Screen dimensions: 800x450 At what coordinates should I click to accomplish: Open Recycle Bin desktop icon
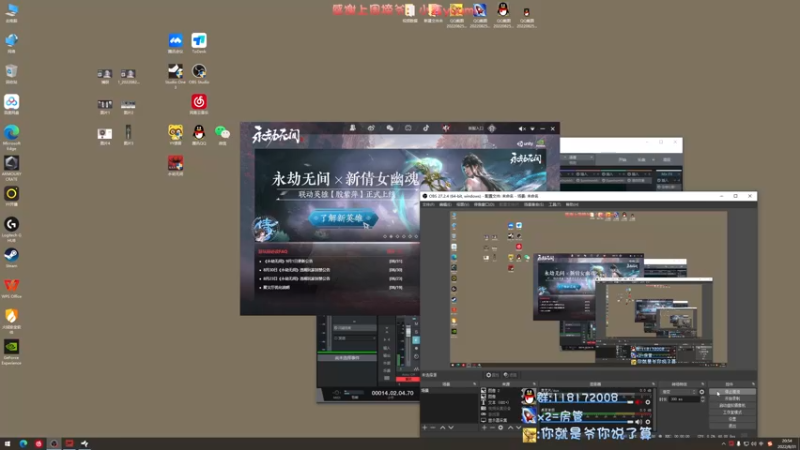coord(11,73)
